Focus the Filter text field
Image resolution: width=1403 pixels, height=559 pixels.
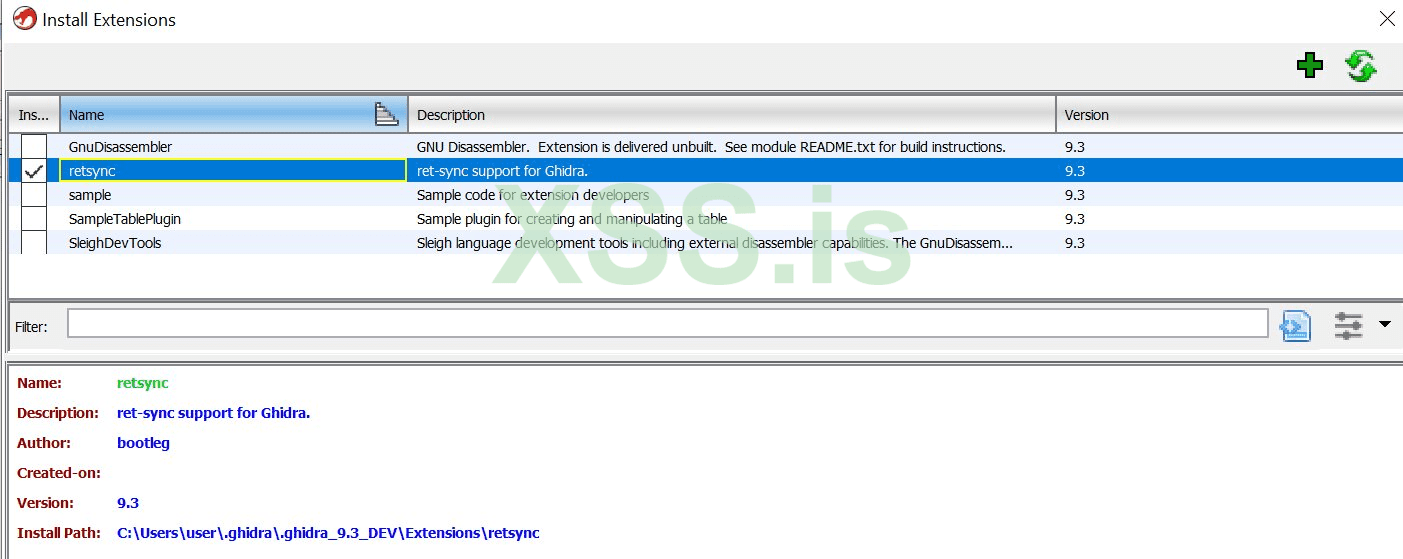click(667, 324)
